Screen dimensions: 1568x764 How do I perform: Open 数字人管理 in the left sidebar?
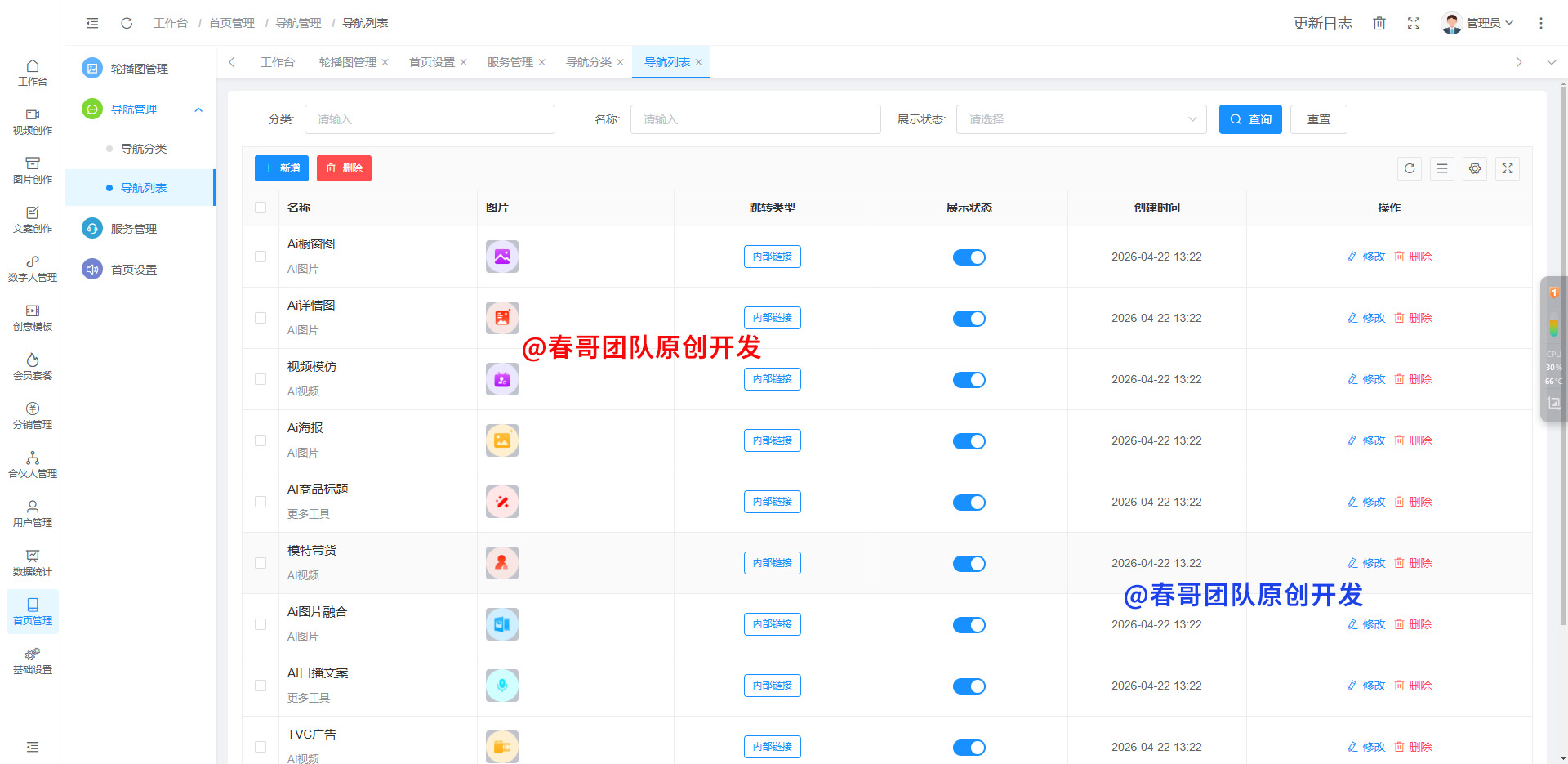33,269
